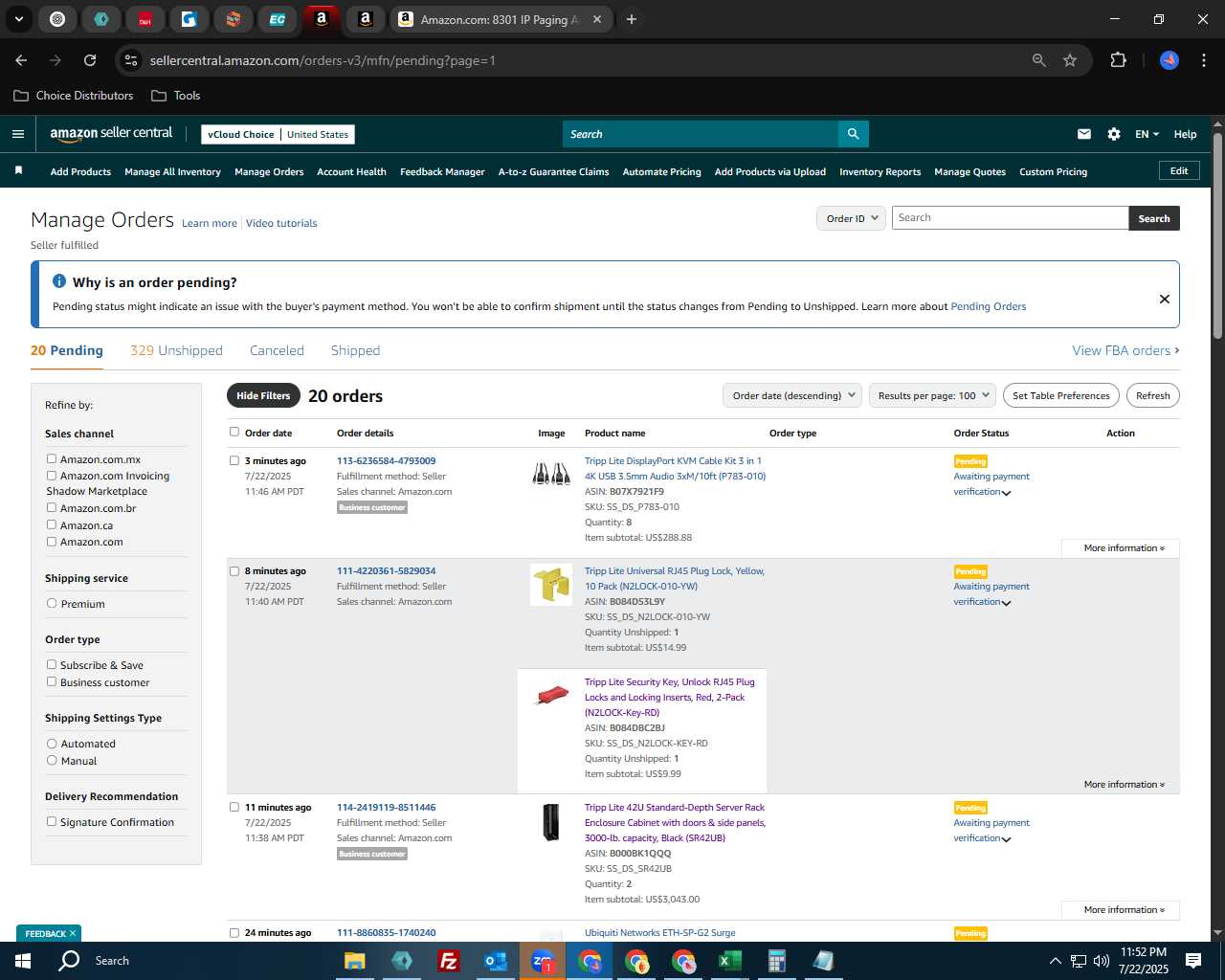The width and height of the screenshot is (1225, 980).
Task: Launch FileZilla from the taskbar
Action: click(448, 961)
